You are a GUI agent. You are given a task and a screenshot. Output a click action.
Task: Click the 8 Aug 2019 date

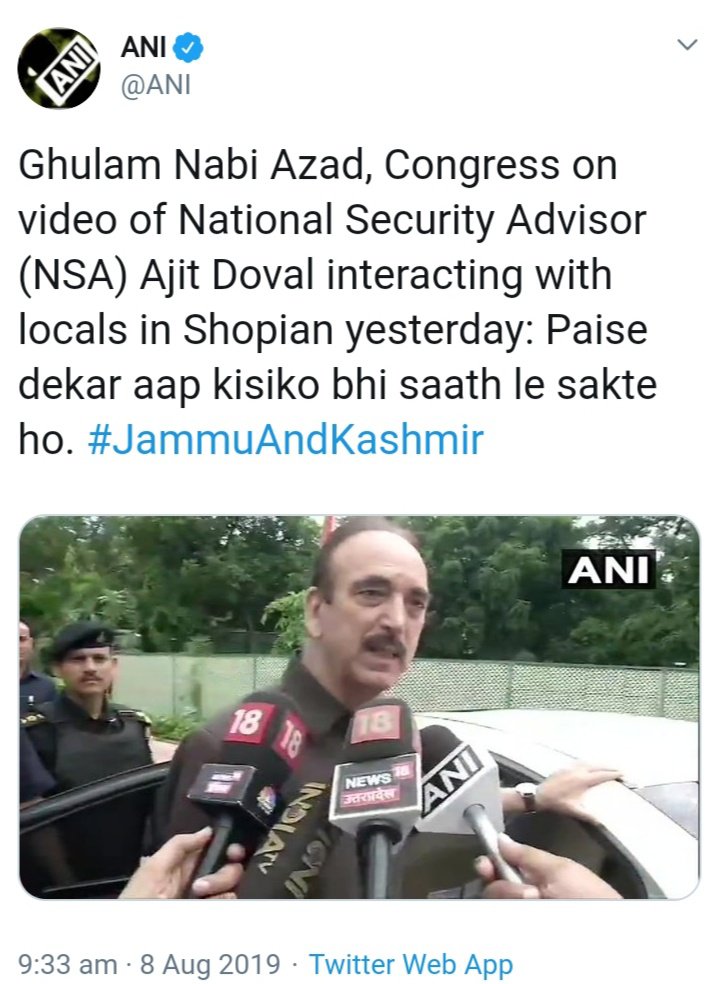tap(210, 964)
